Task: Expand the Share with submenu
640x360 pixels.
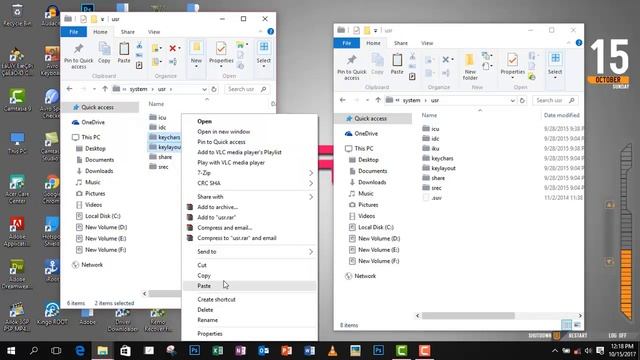Action: [x=249, y=197]
